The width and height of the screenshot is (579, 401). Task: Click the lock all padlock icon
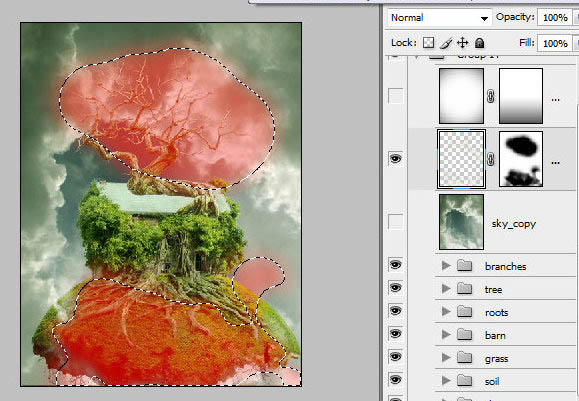tap(479, 43)
